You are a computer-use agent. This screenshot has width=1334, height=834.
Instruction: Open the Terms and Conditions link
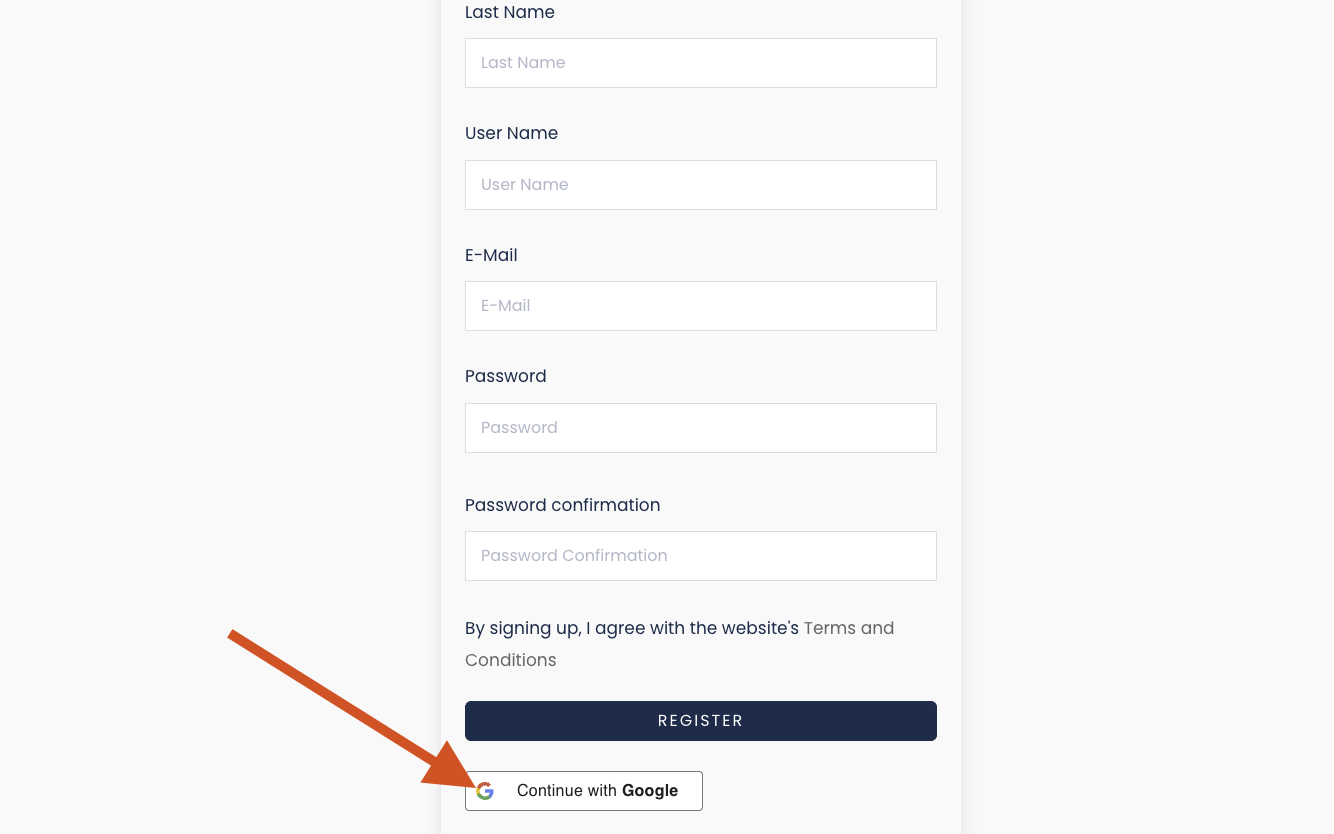(x=848, y=629)
